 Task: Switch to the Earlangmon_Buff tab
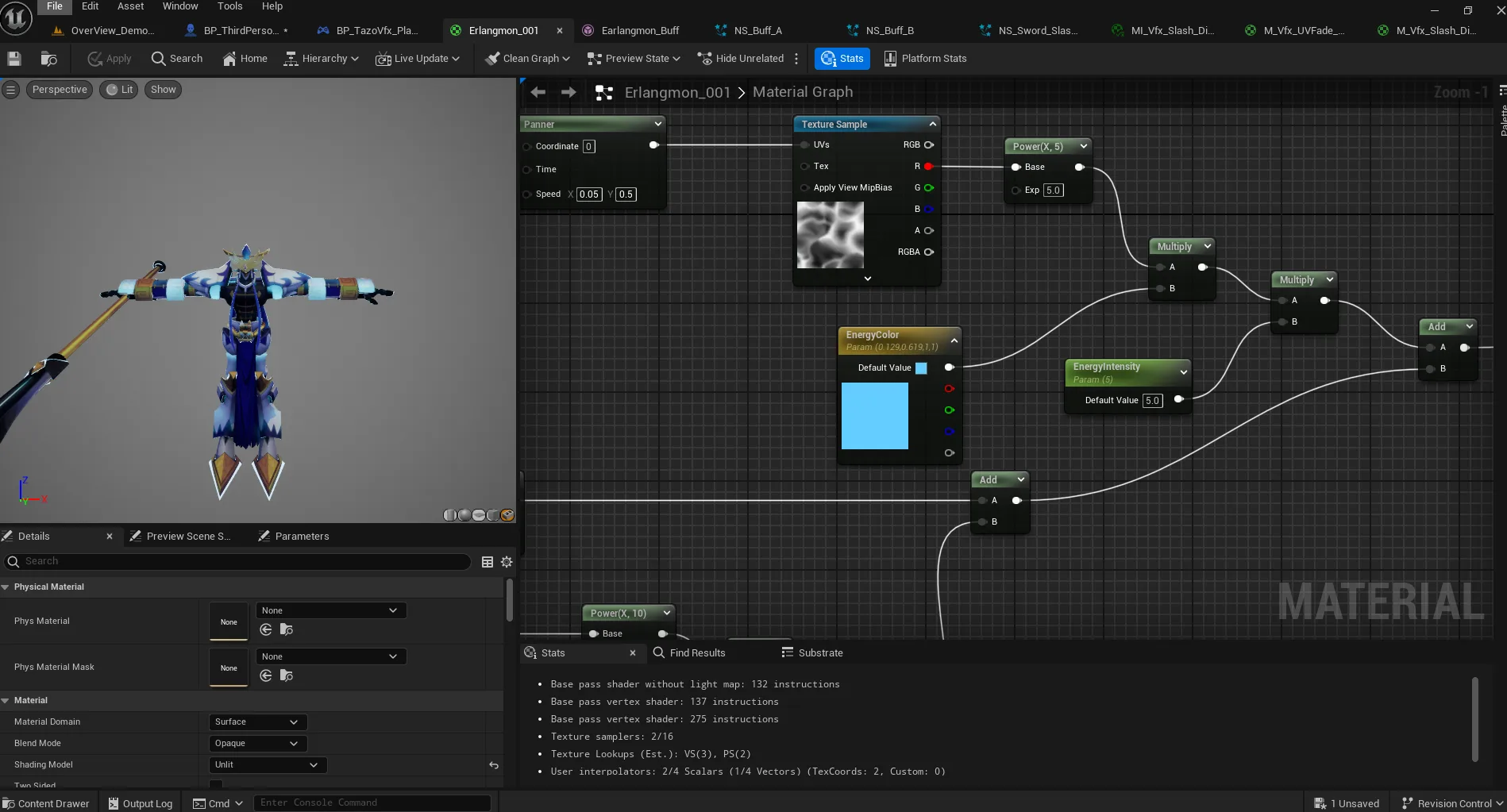(632, 30)
